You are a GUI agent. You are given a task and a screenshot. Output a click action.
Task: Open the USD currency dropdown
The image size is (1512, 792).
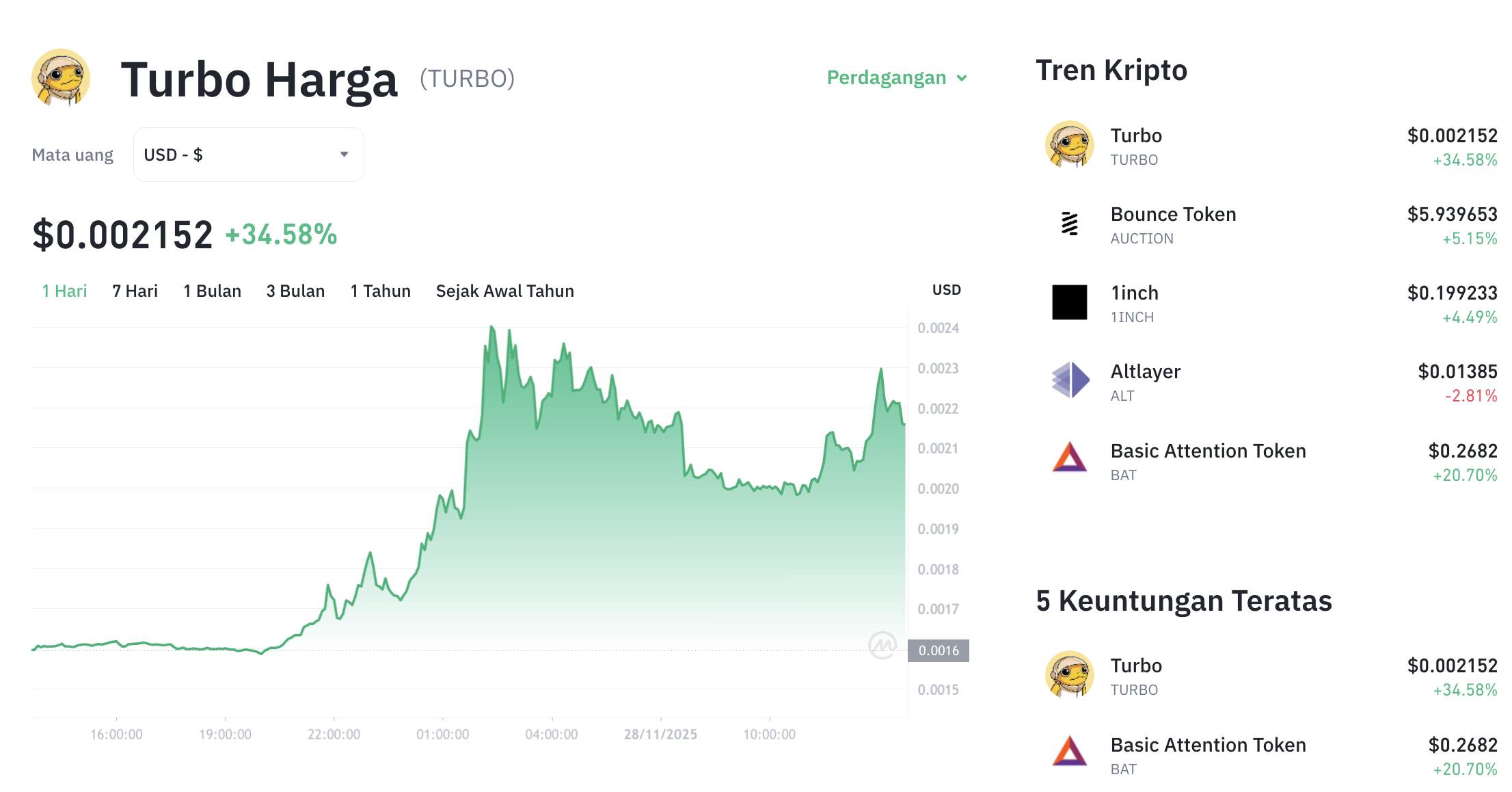tap(248, 155)
